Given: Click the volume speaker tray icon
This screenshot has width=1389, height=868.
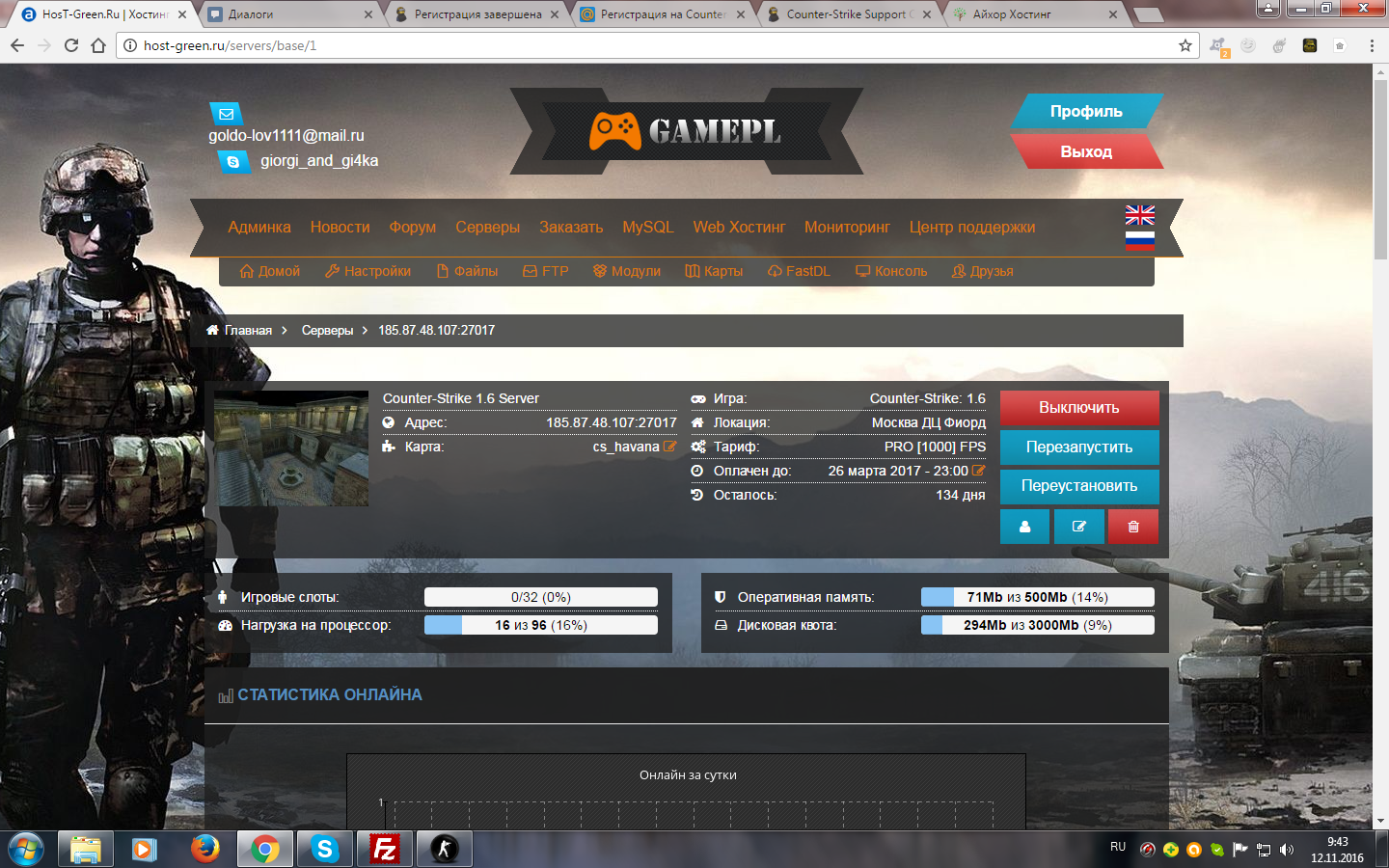Looking at the screenshot, I should 1287,850.
